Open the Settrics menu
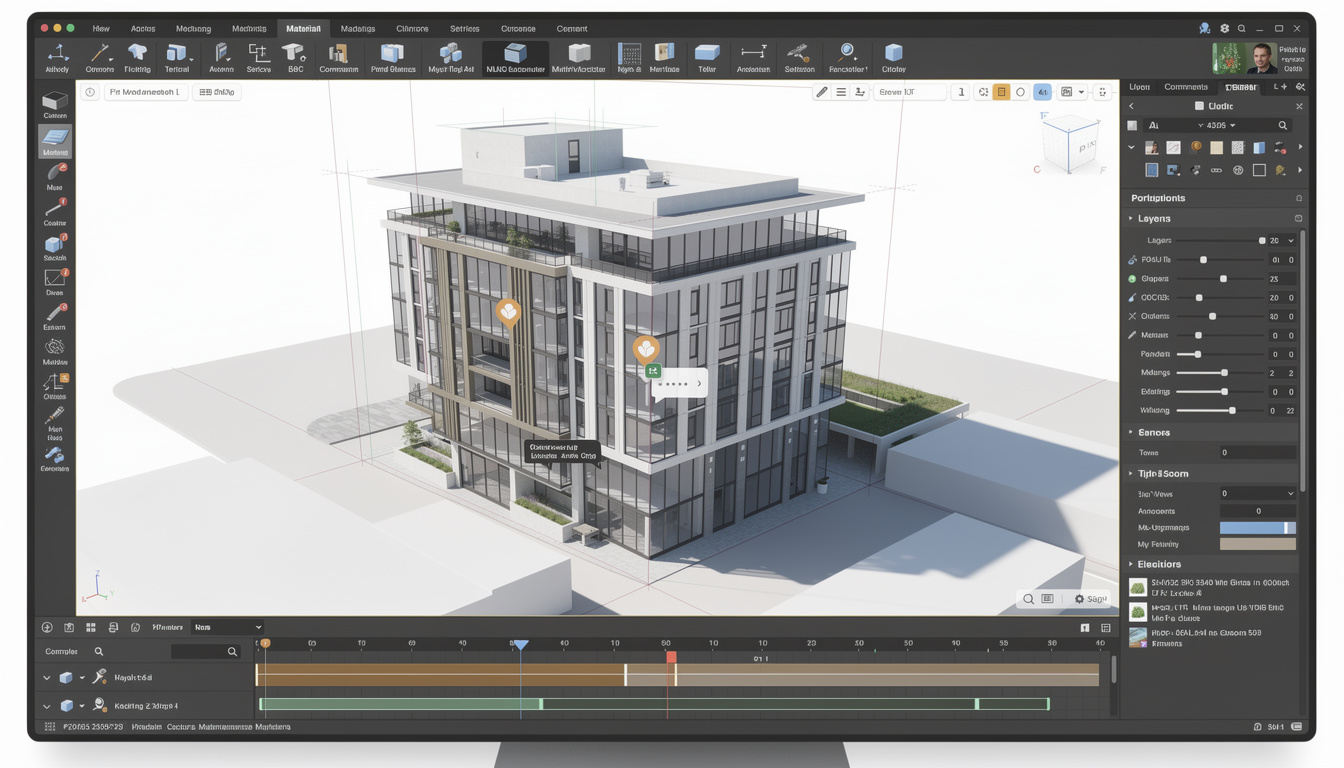The height and width of the screenshot is (768, 1344). pyautogui.click(x=464, y=28)
